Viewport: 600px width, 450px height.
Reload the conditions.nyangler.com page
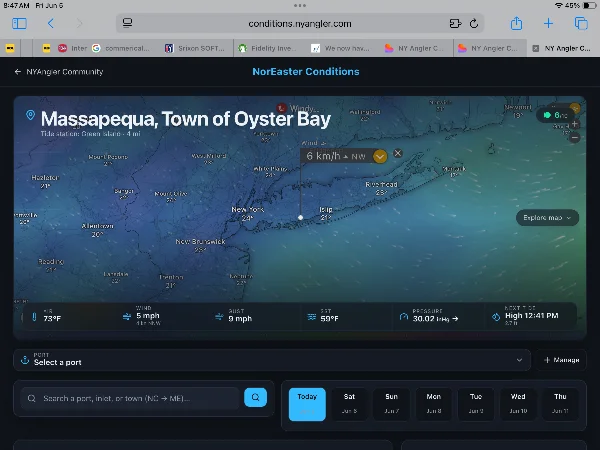click(474, 24)
